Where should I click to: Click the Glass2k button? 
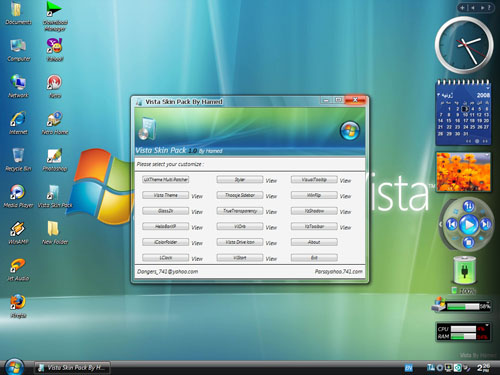pos(166,211)
